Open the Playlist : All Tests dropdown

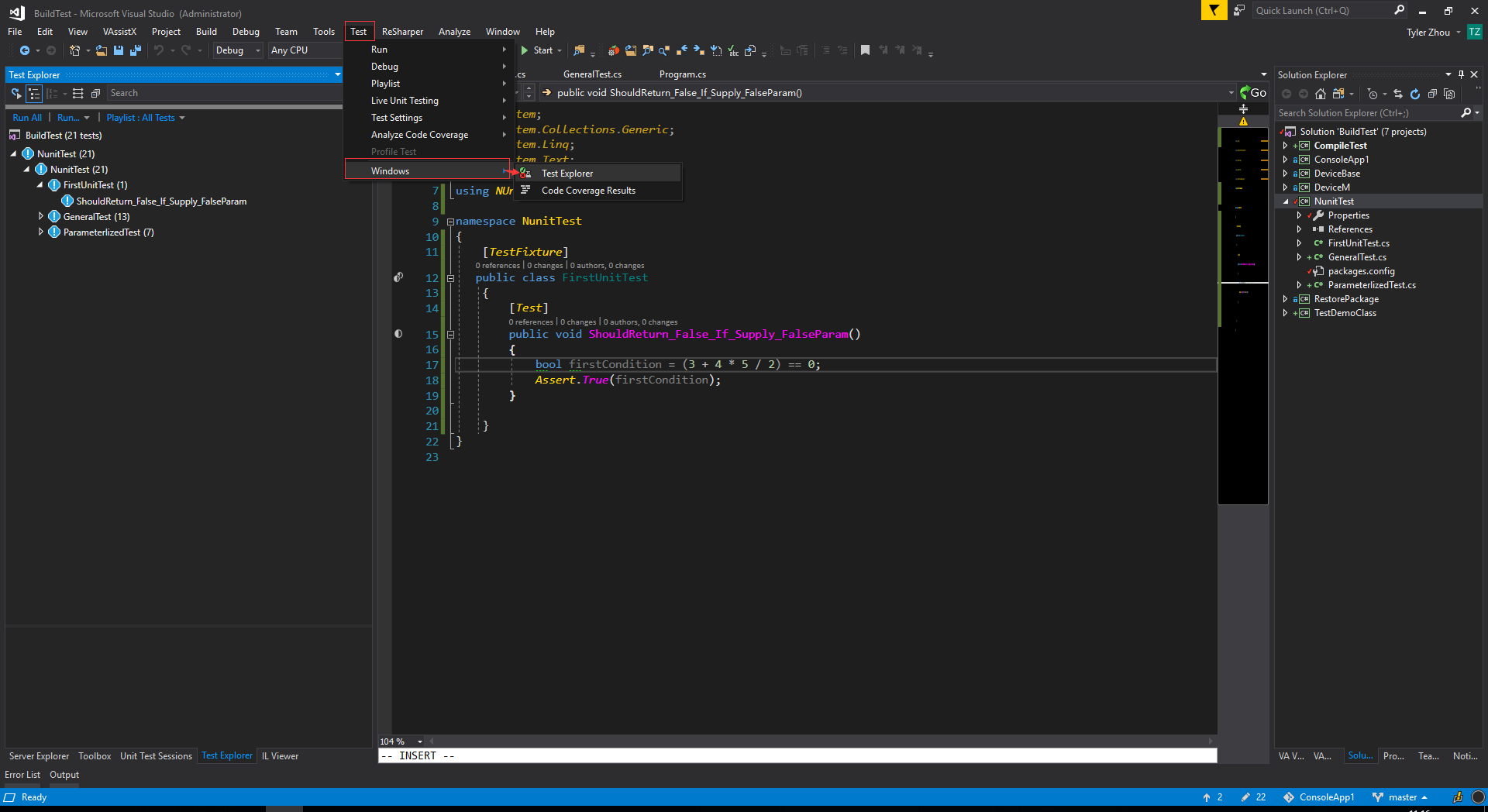coord(146,118)
